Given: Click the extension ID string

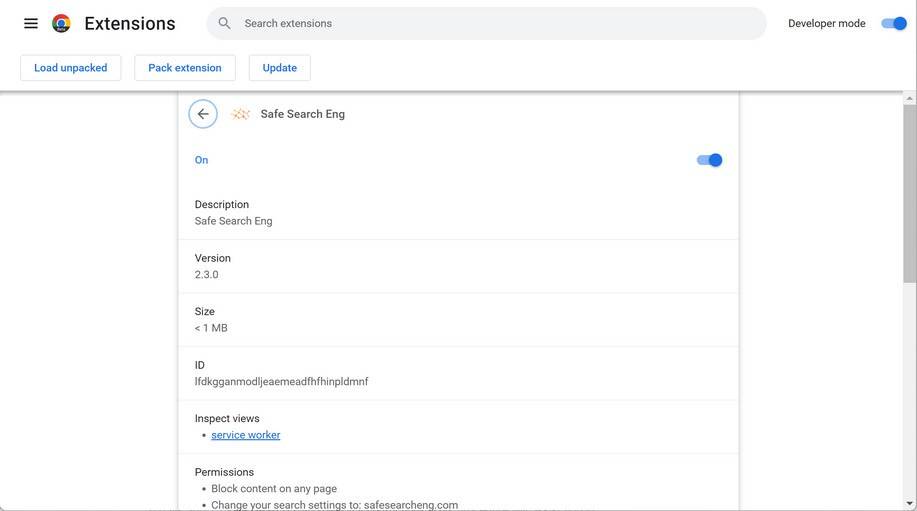Looking at the screenshot, I should coord(281,381).
